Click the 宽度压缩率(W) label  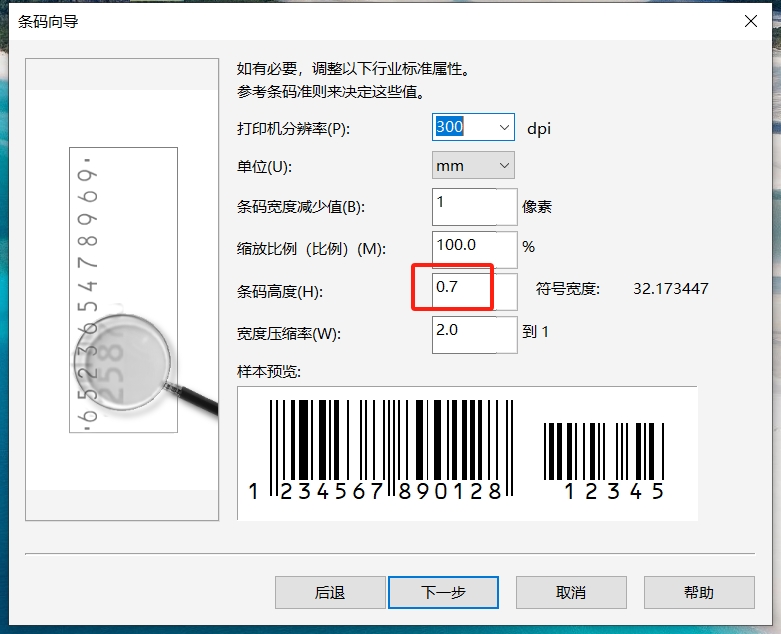tap(289, 334)
